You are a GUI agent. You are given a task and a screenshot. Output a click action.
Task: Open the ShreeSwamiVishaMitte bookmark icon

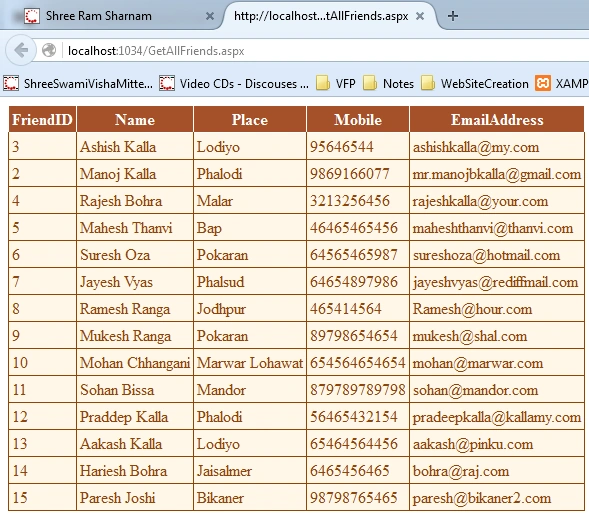click(x=11, y=83)
